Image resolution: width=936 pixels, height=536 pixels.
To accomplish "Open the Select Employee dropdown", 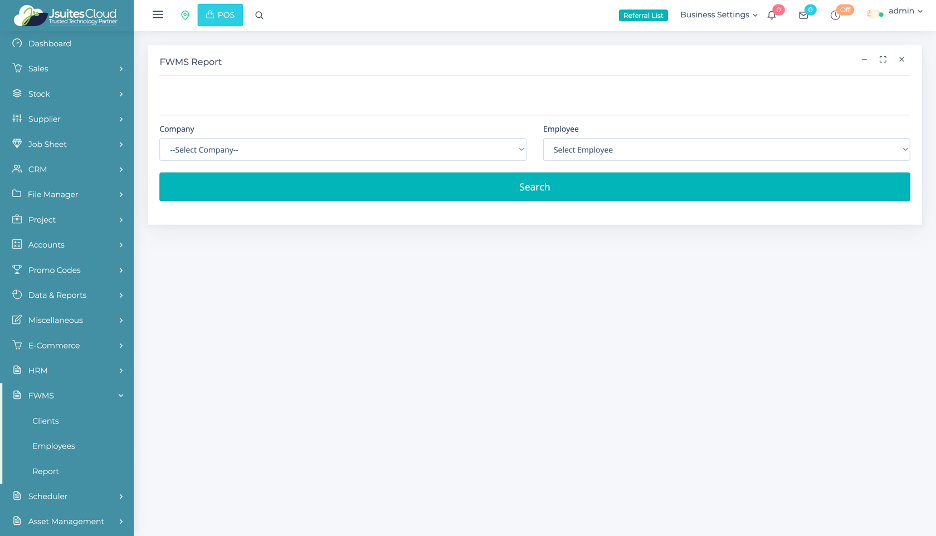I will pos(726,150).
